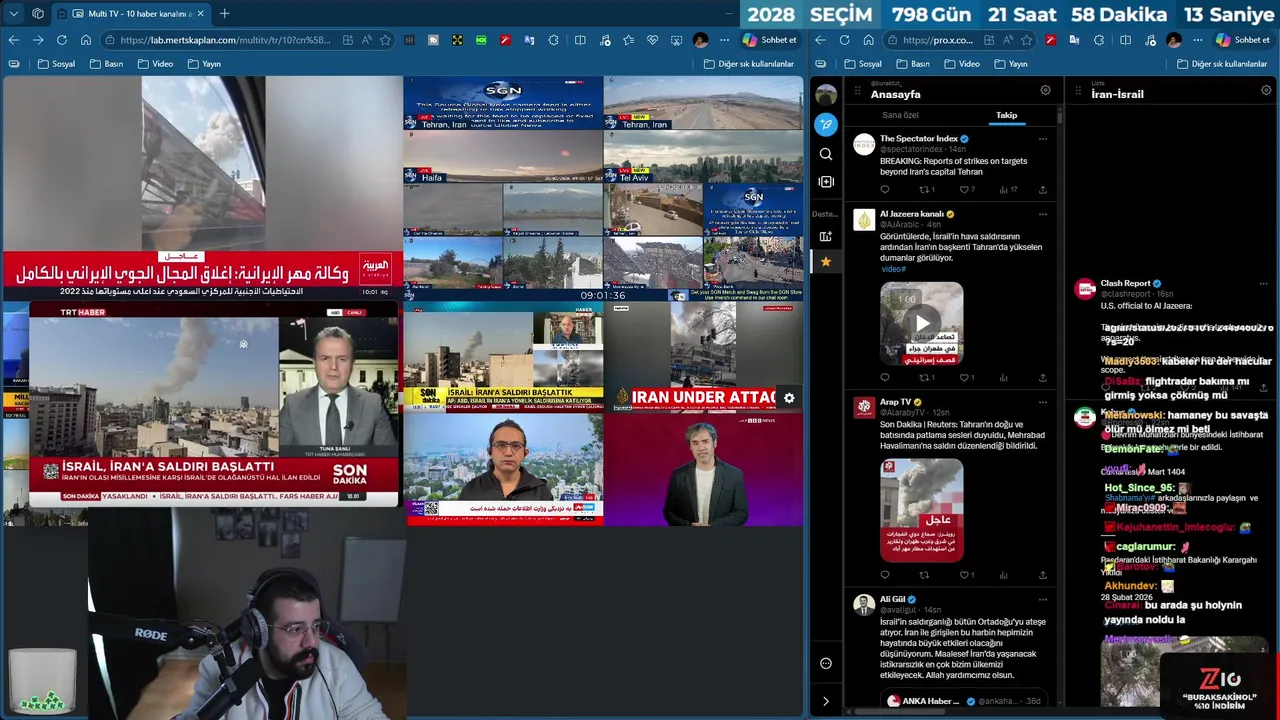
Task: Select the TRT Haber stream tile
Action: 214,404
